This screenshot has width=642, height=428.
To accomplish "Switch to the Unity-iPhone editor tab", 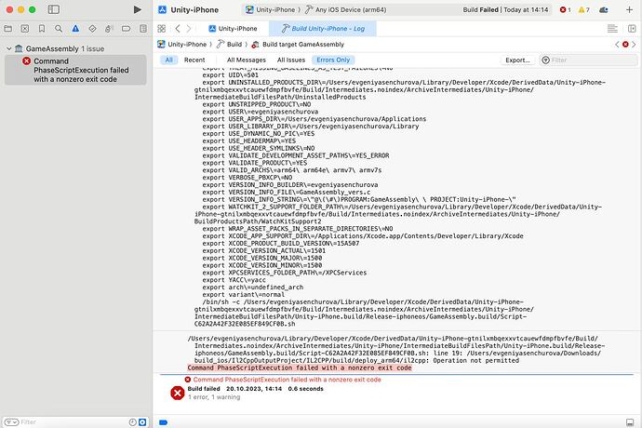I will 233,28.
